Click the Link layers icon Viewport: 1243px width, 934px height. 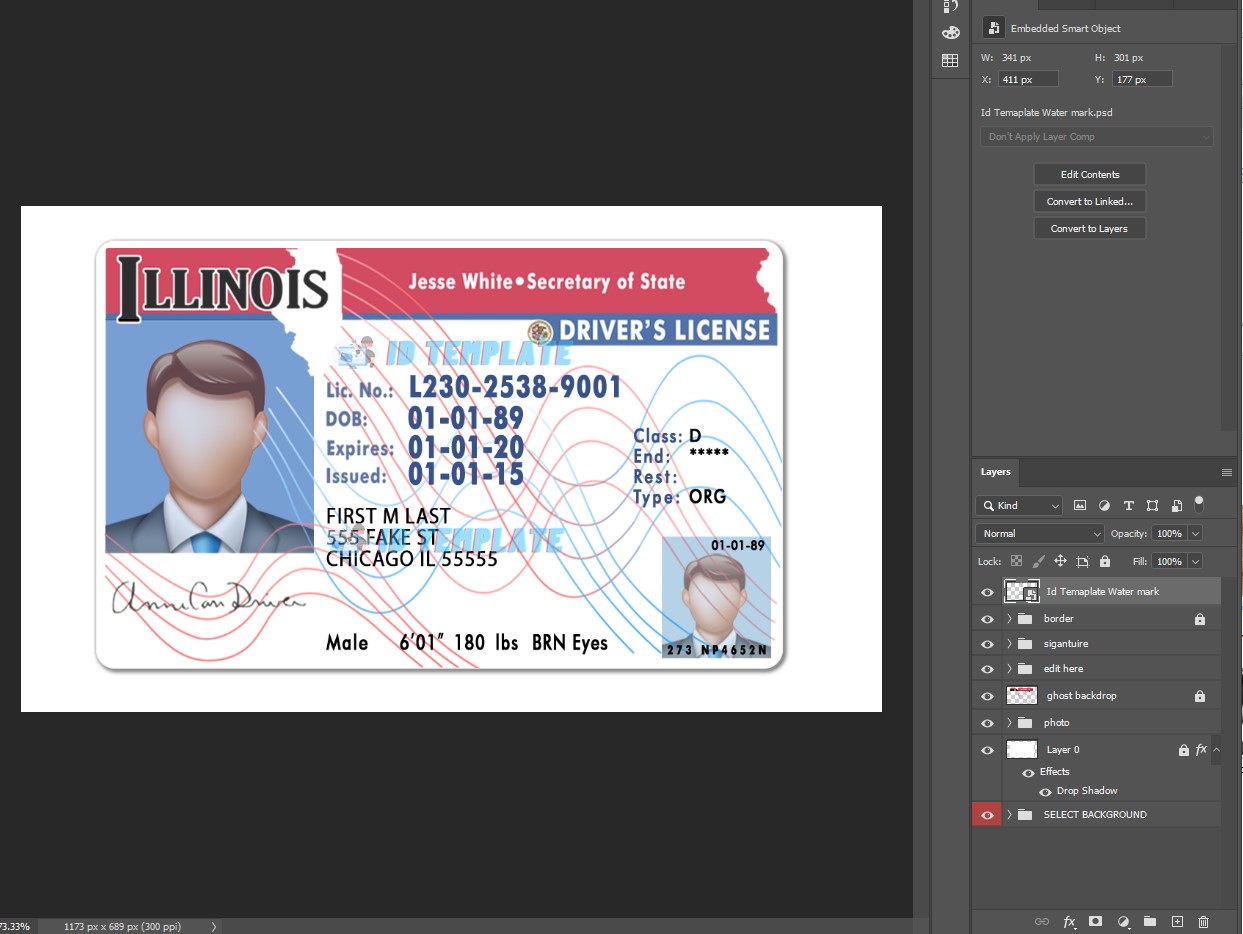pyautogui.click(x=1042, y=921)
